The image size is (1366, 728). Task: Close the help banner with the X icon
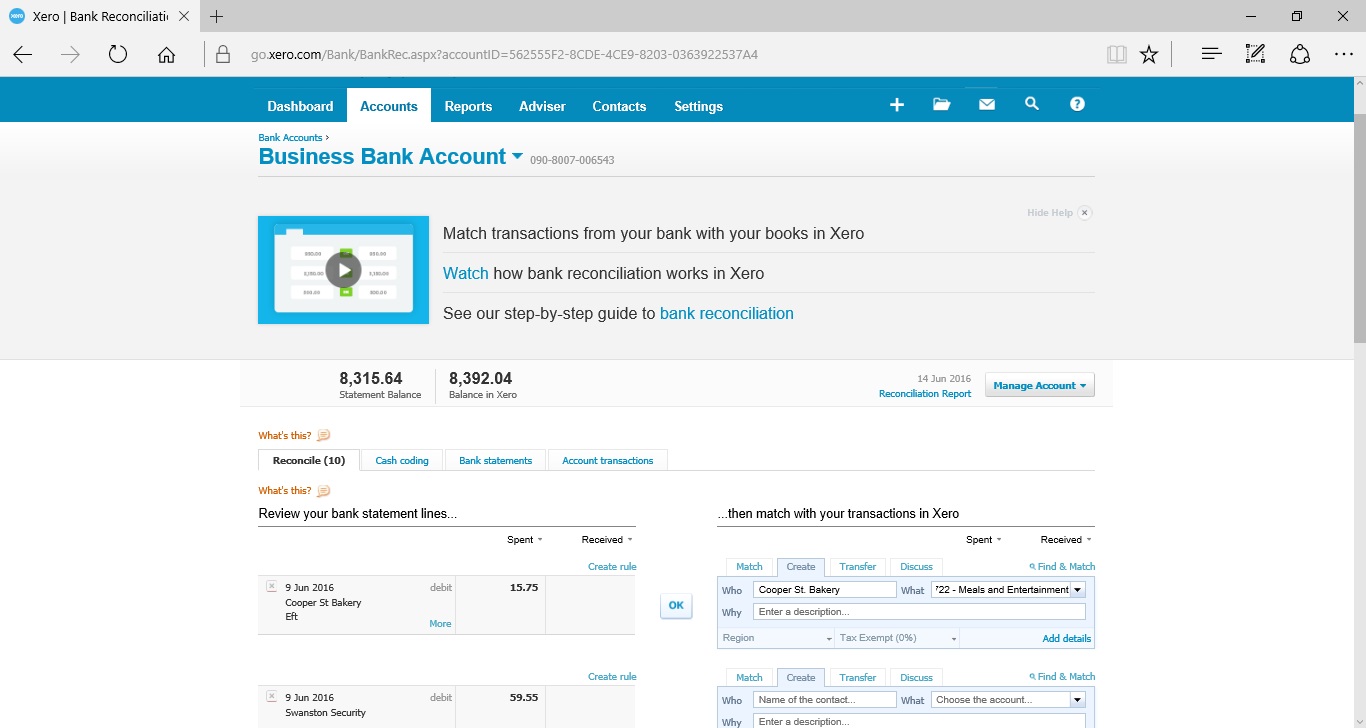tap(1085, 213)
